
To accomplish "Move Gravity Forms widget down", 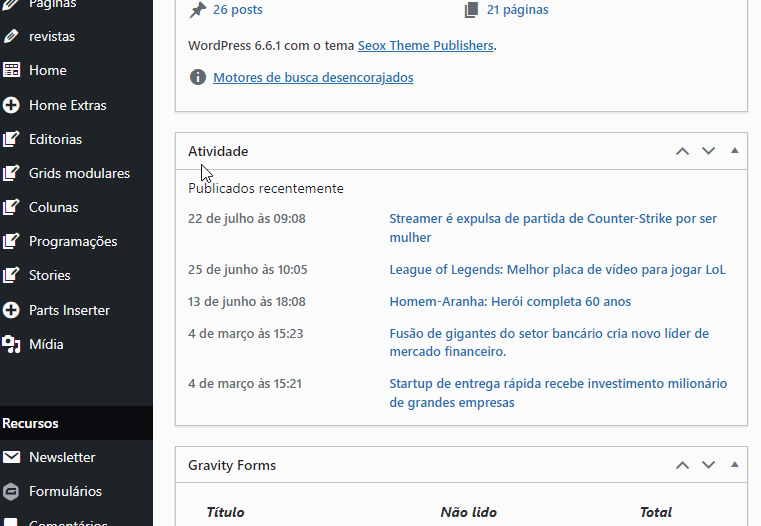I will [x=709, y=465].
